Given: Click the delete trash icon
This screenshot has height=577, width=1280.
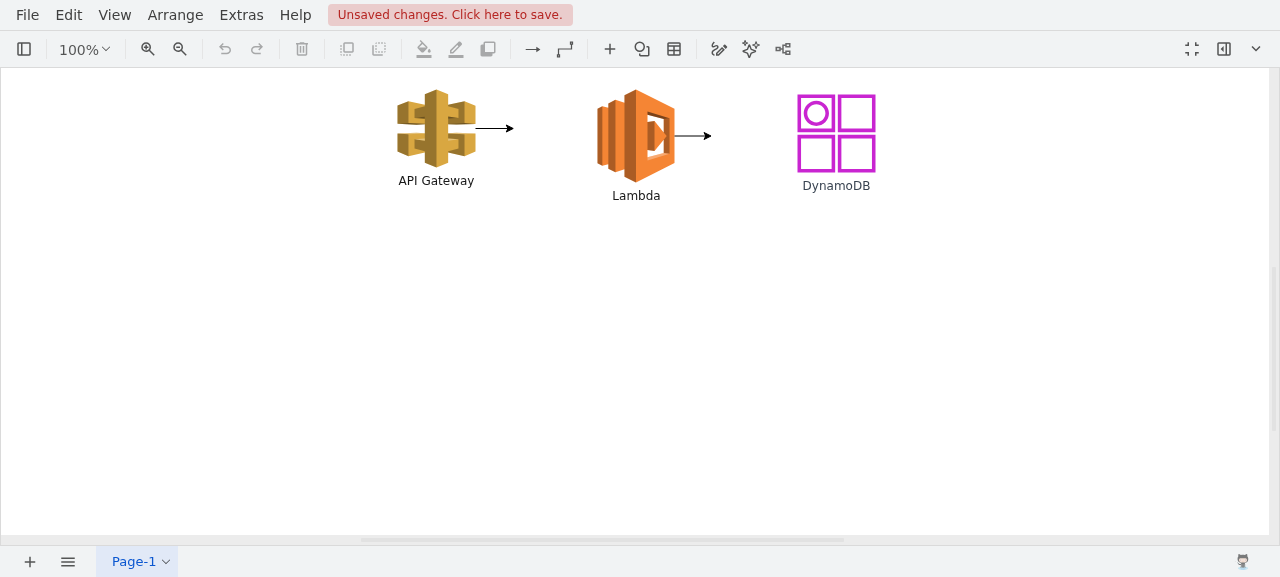Looking at the screenshot, I should pos(302,49).
